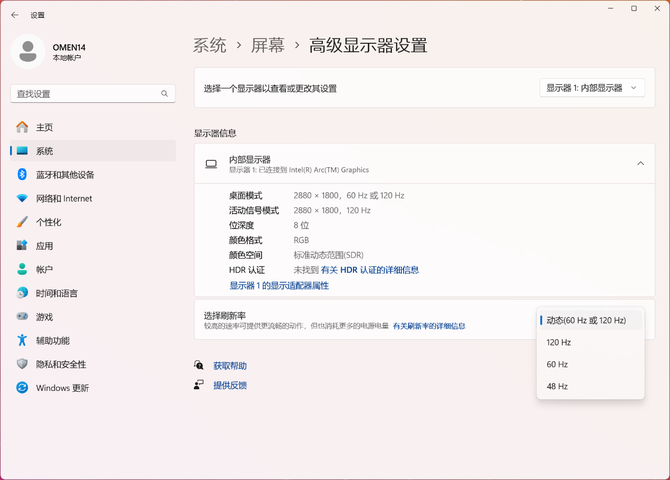Open 个性化 settings
Viewport: 670px width, 480px height.
pyautogui.click(x=93, y=222)
